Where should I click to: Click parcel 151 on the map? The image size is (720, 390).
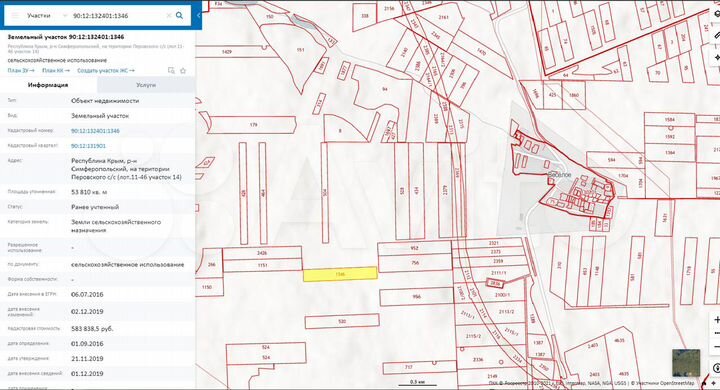click(300, 50)
